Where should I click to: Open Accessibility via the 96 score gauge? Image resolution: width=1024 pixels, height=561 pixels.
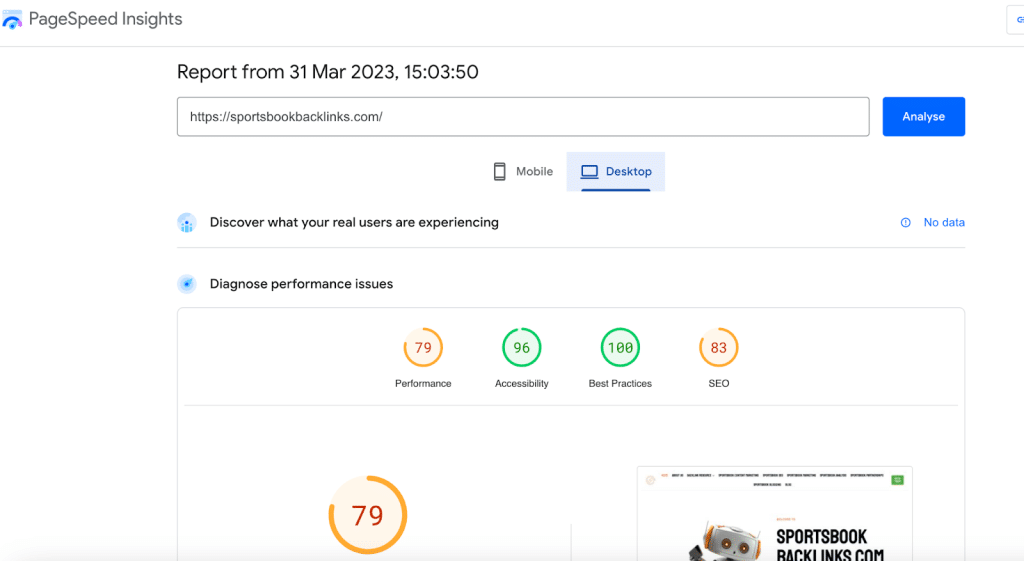521,348
